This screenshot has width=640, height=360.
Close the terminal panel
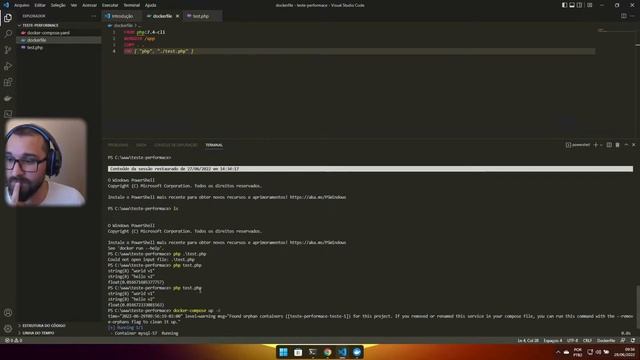point(633,145)
